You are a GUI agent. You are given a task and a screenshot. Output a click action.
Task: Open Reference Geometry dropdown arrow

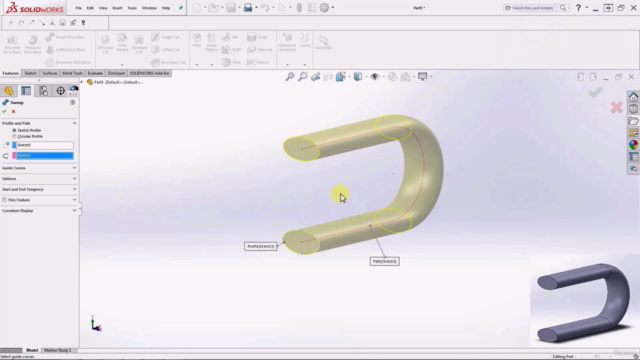pyautogui.click(x=287, y=64)
